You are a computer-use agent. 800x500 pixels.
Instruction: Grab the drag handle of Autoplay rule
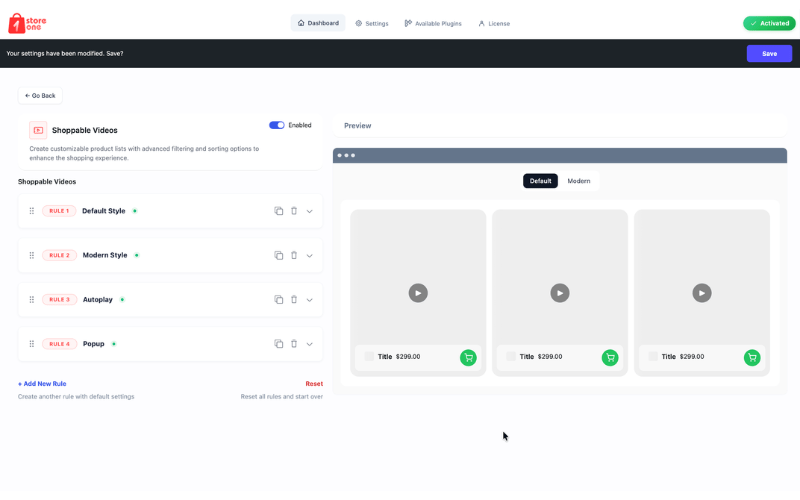(x=32, y=299)
